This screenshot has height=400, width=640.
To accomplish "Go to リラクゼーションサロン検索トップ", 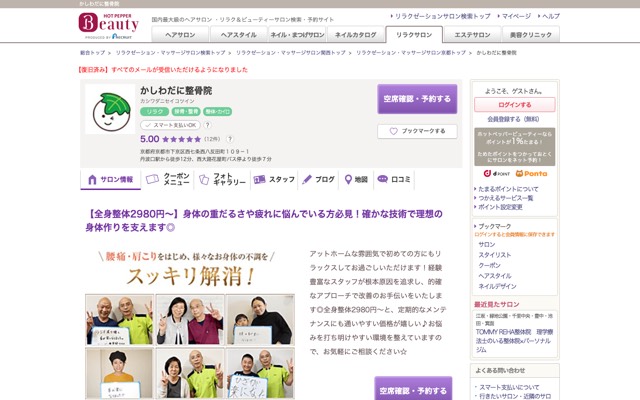I will tap(442, 16).
